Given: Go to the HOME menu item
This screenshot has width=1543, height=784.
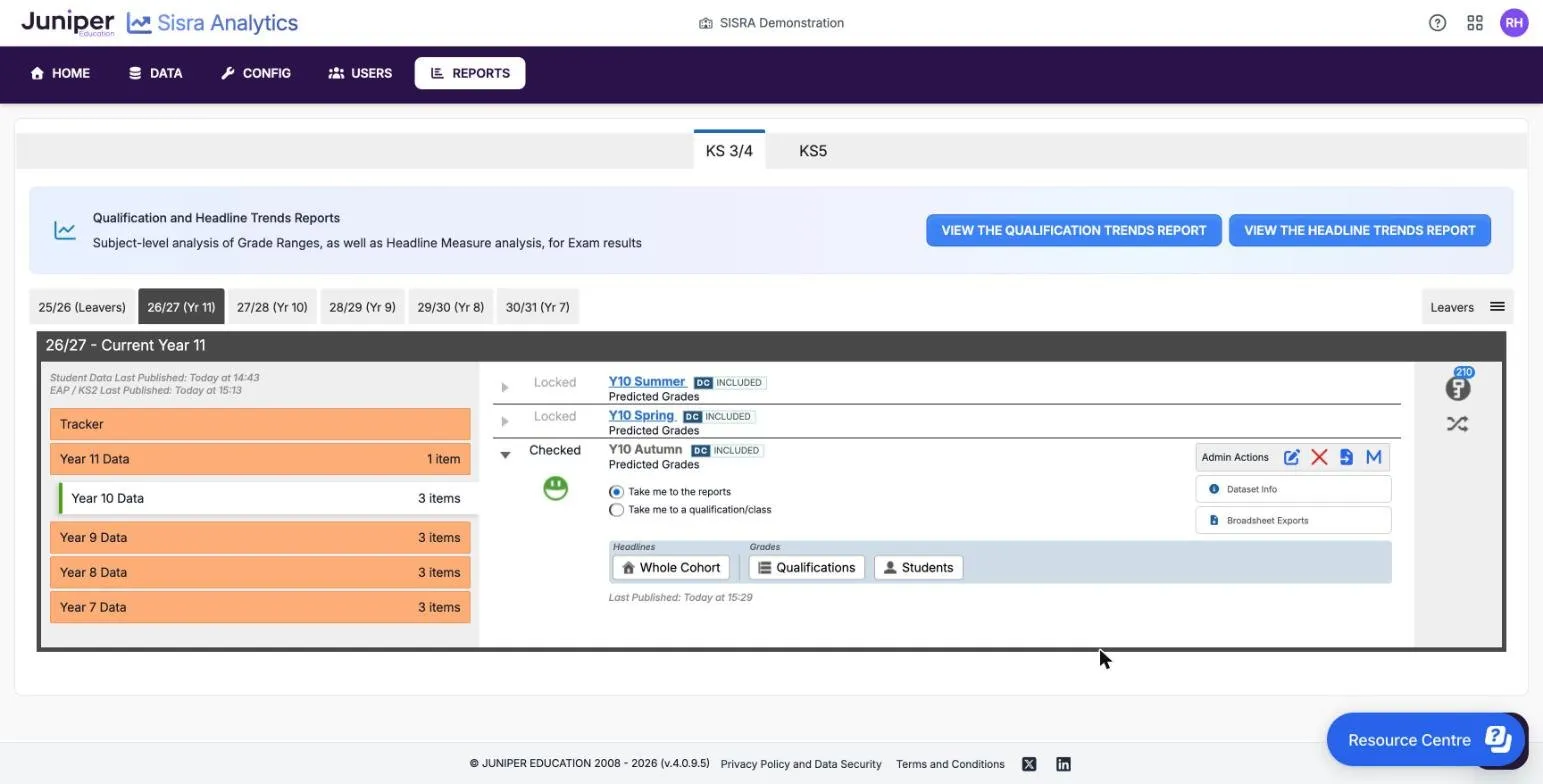Looking at the screenshot, I should pos(60,73).
